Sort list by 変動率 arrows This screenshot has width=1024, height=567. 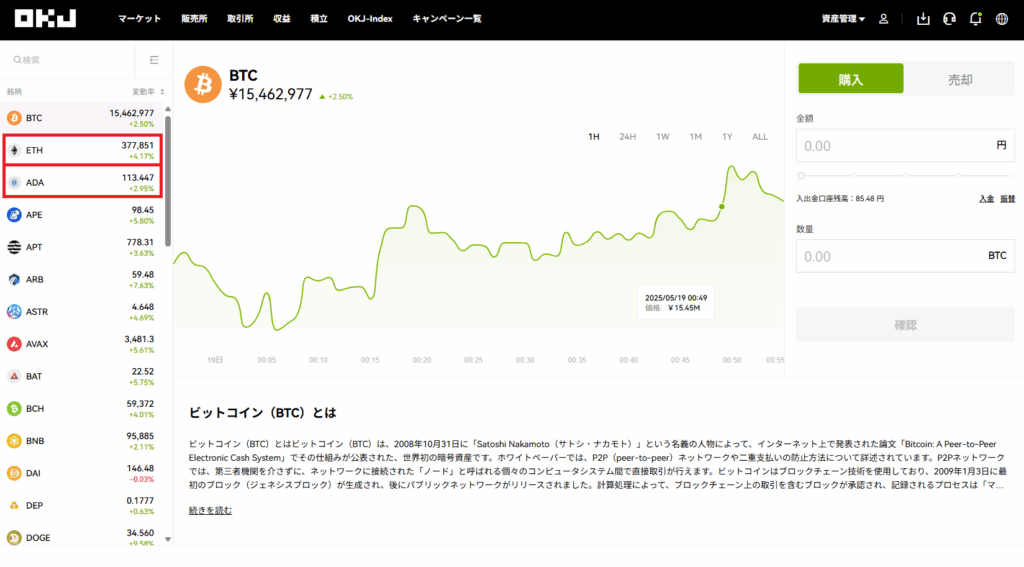162,91
